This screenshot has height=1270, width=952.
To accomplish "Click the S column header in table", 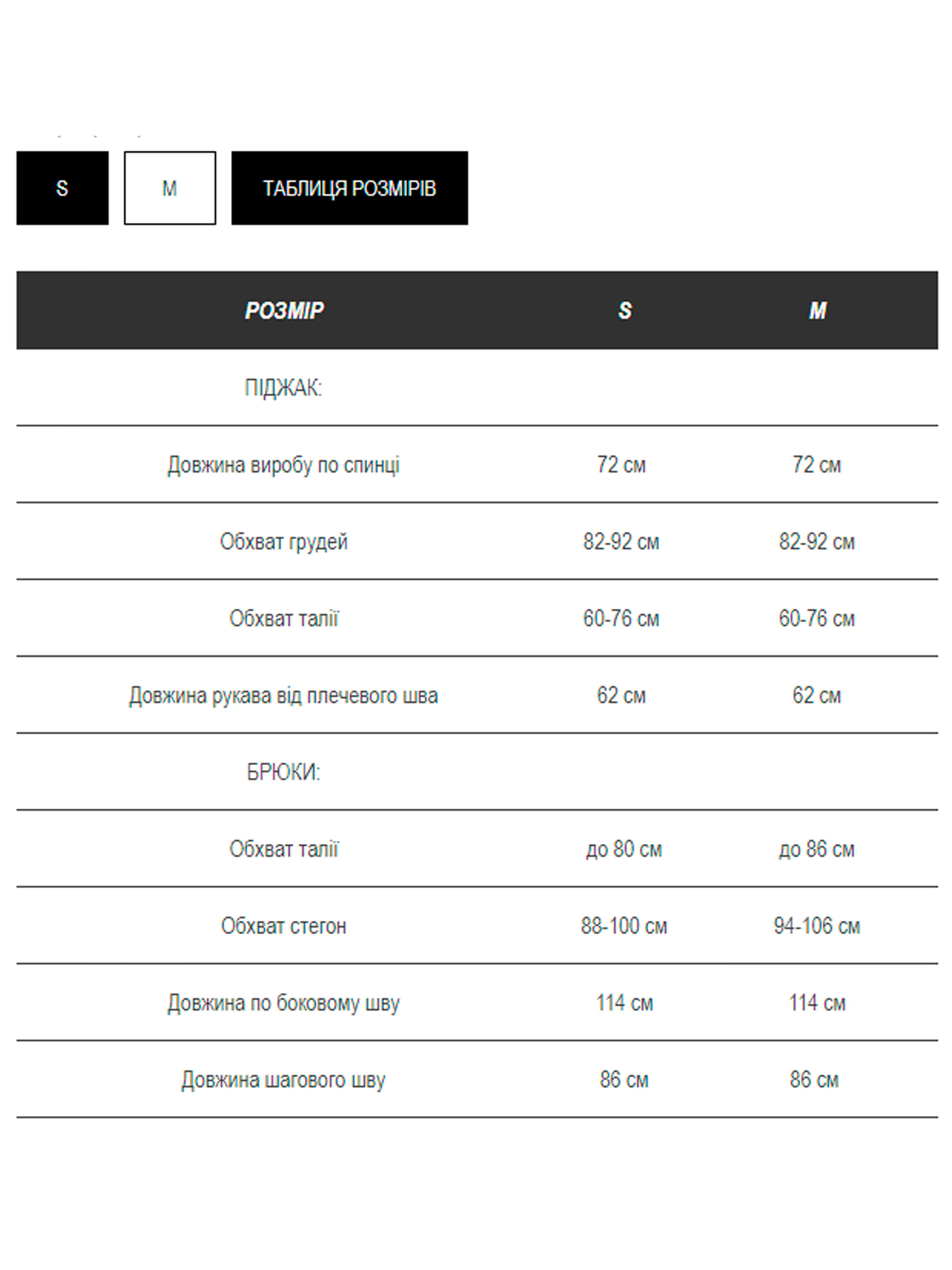I will coord(624,310).
